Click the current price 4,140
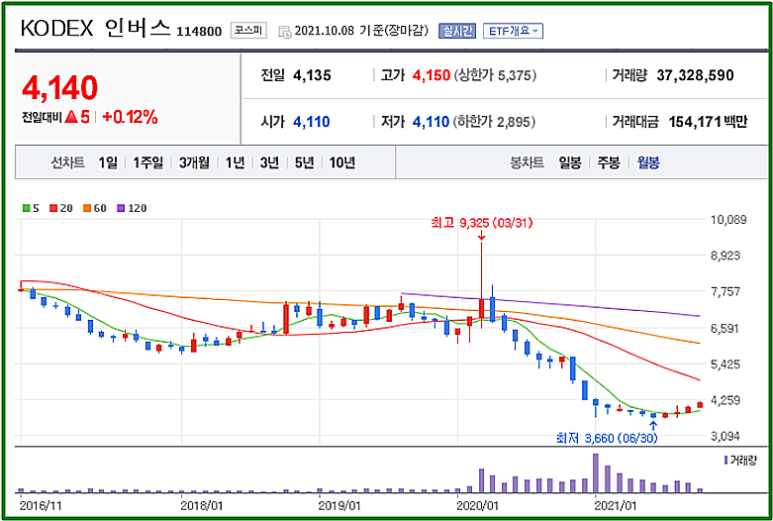Image resolution: width=773 pixels, height=521 pixels. [x=60, y=88]
